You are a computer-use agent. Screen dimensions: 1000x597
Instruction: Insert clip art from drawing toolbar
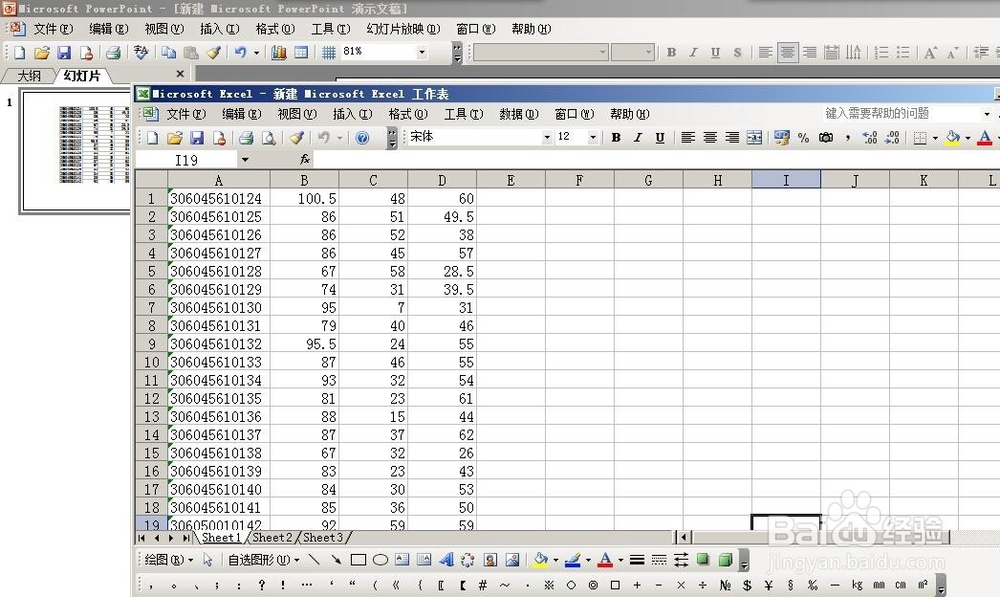[x=490, y=560]
